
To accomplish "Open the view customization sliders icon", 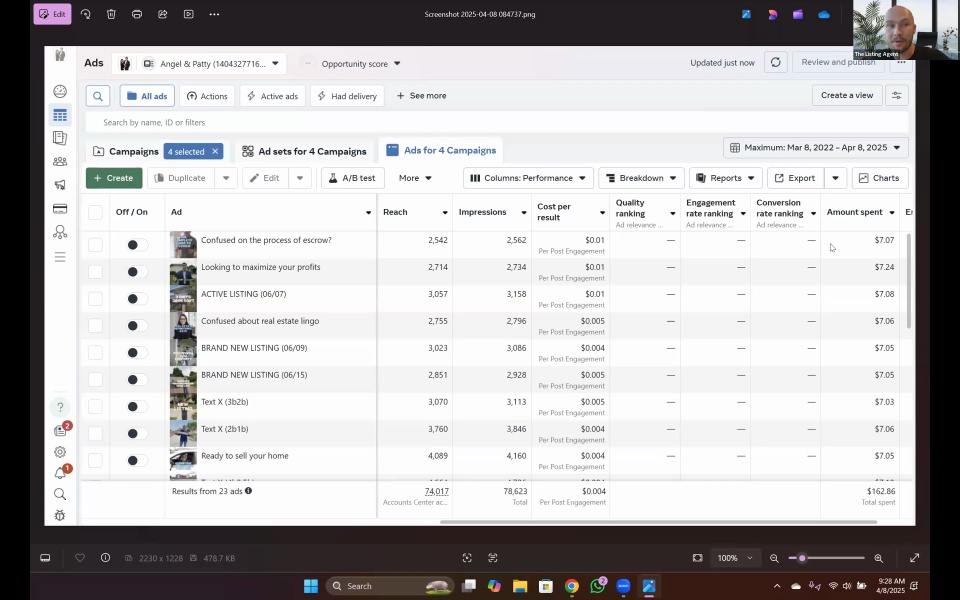I will click(x=896, y=96).
